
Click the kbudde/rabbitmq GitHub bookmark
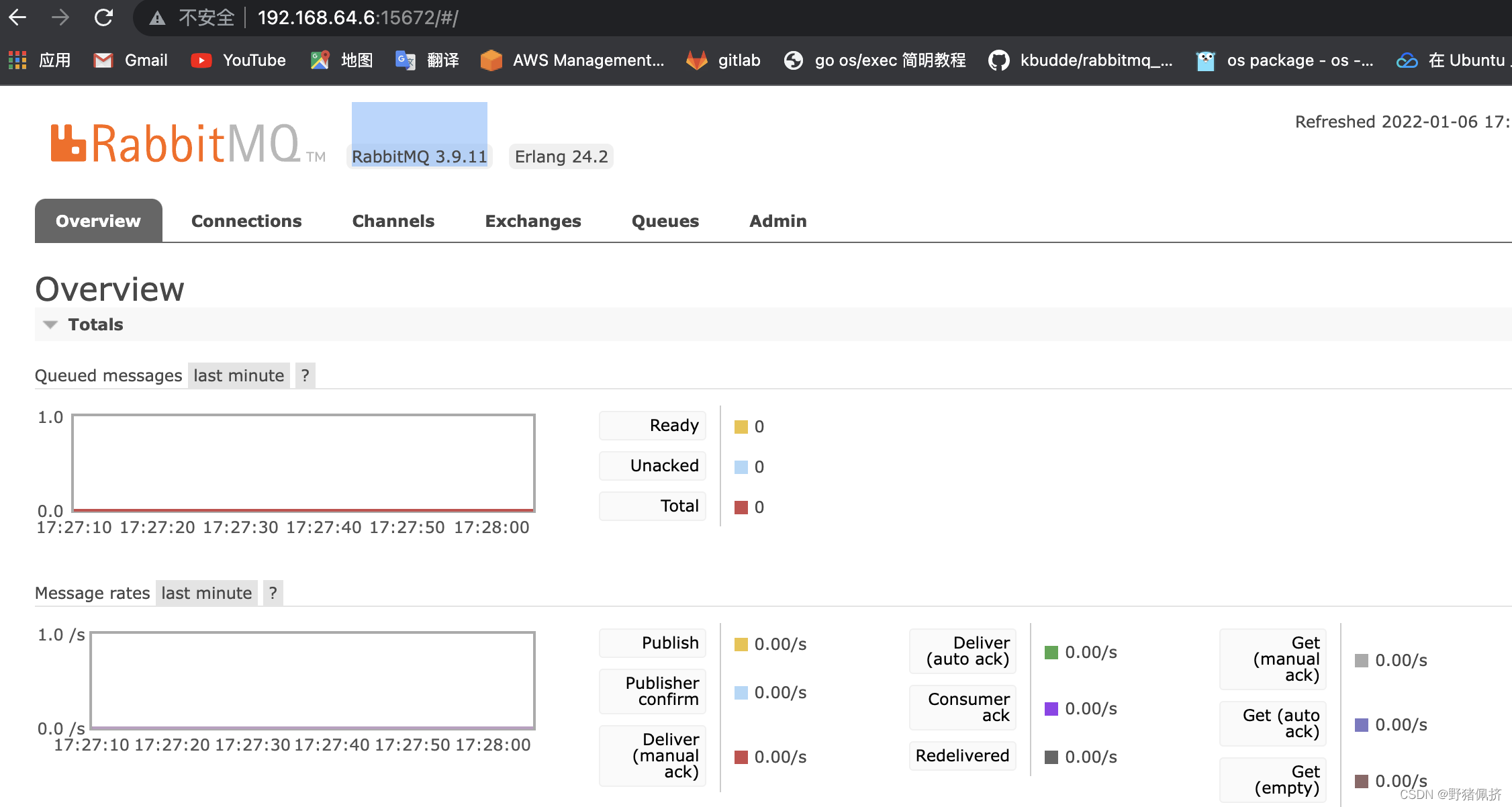(x=1082, y=60)
